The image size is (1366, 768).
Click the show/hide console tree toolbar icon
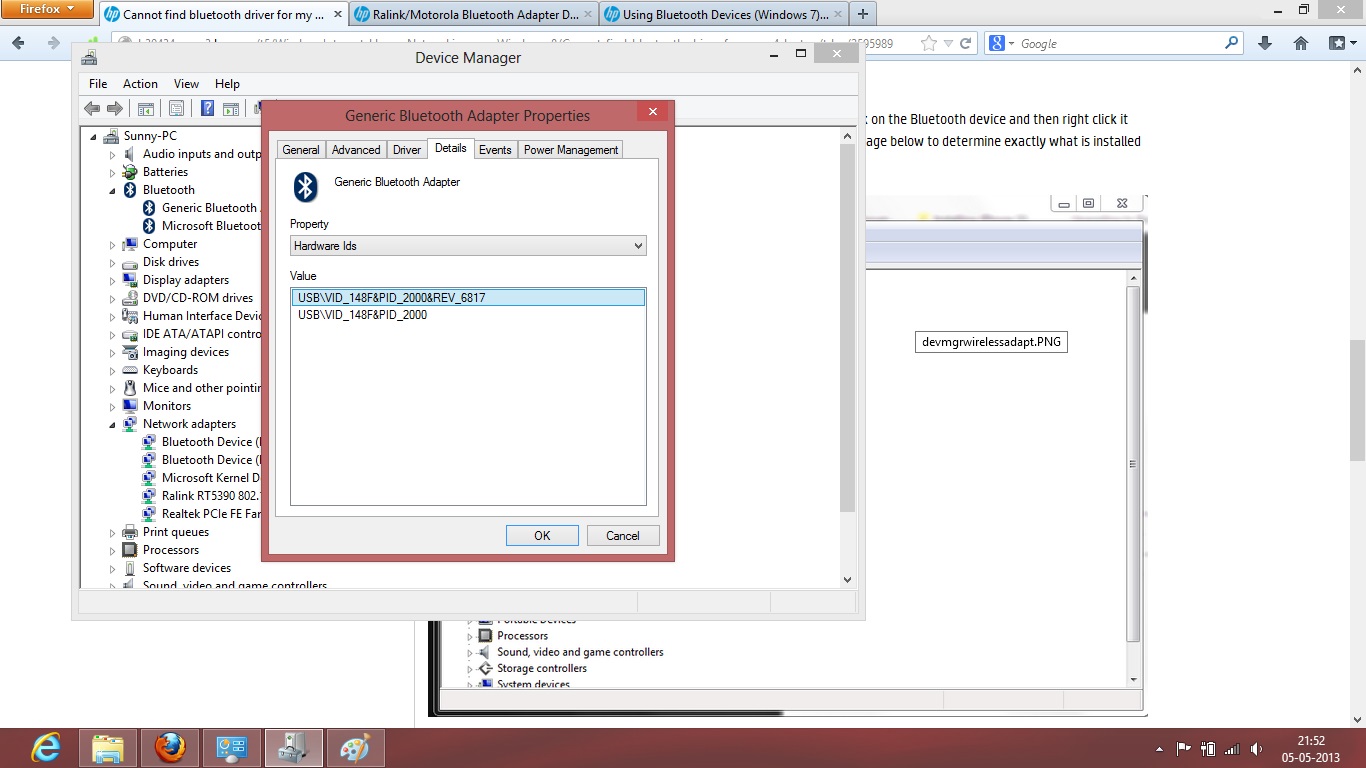(x=145, y=108)
